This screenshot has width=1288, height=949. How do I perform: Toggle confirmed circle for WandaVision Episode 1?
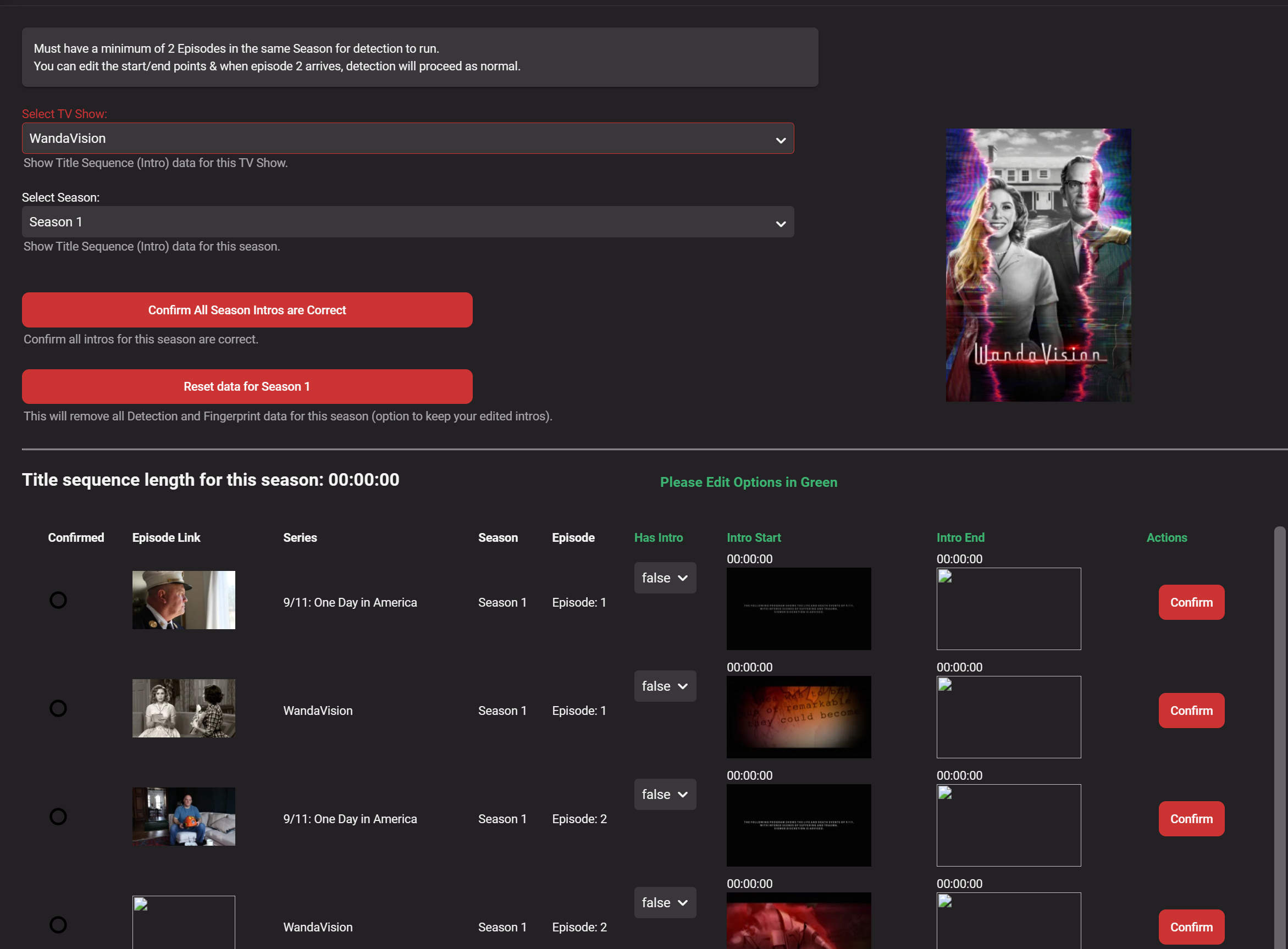(58, 708)
